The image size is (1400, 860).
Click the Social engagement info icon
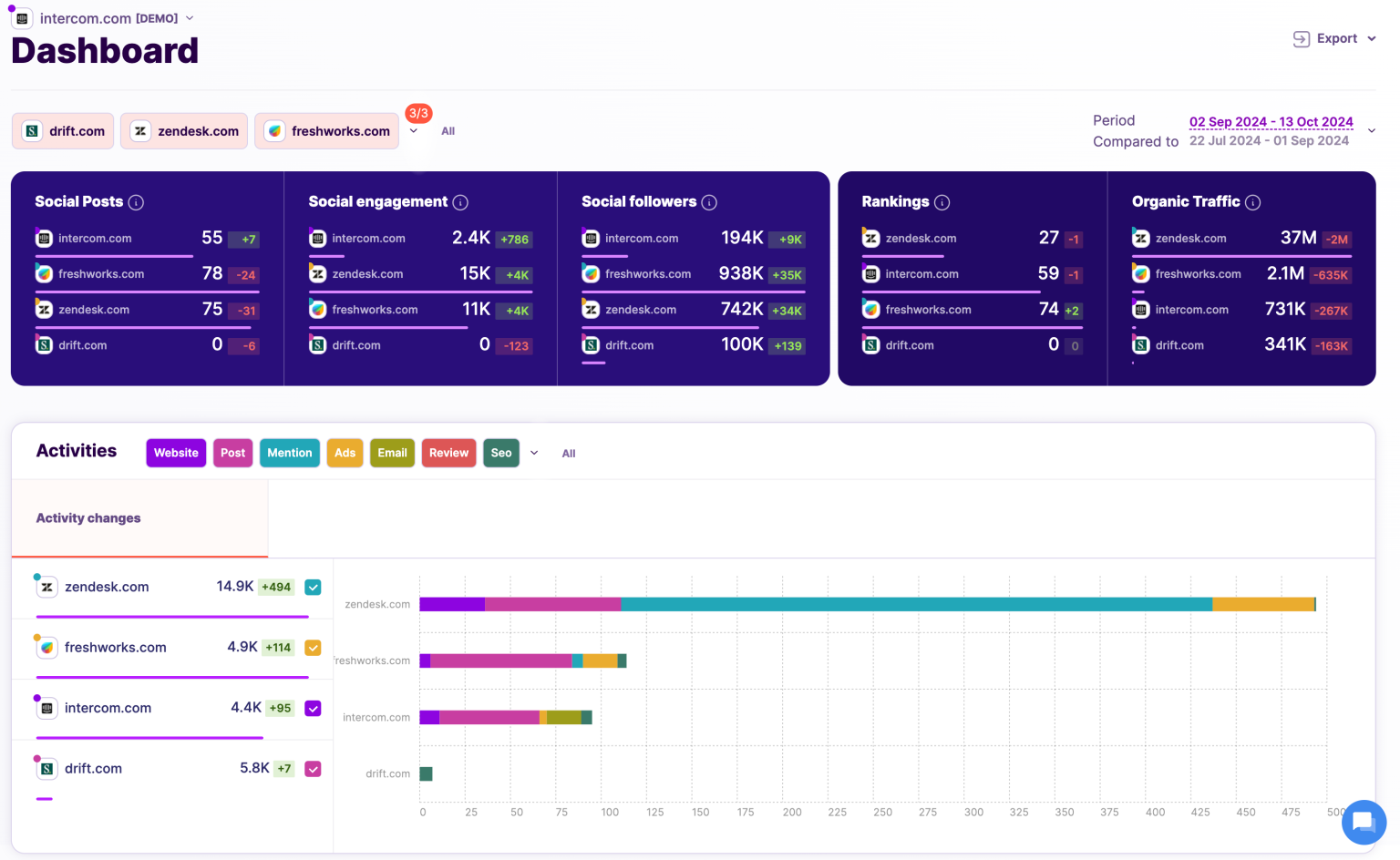click(461, 201)
